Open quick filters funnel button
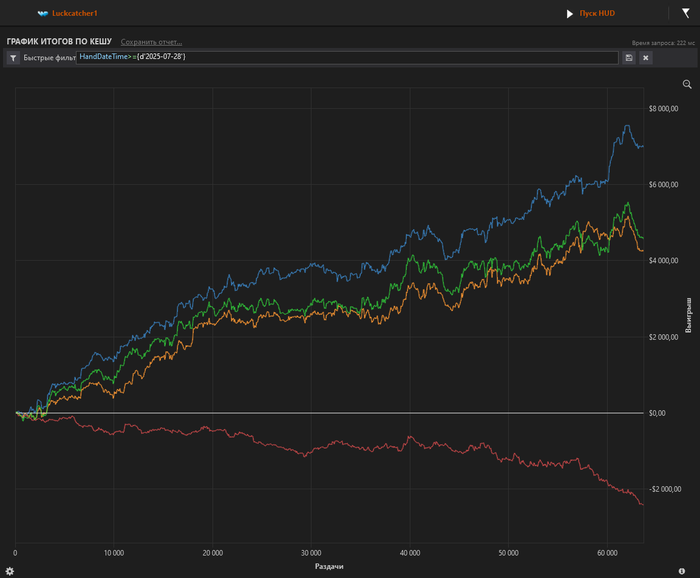 point(13,58)
